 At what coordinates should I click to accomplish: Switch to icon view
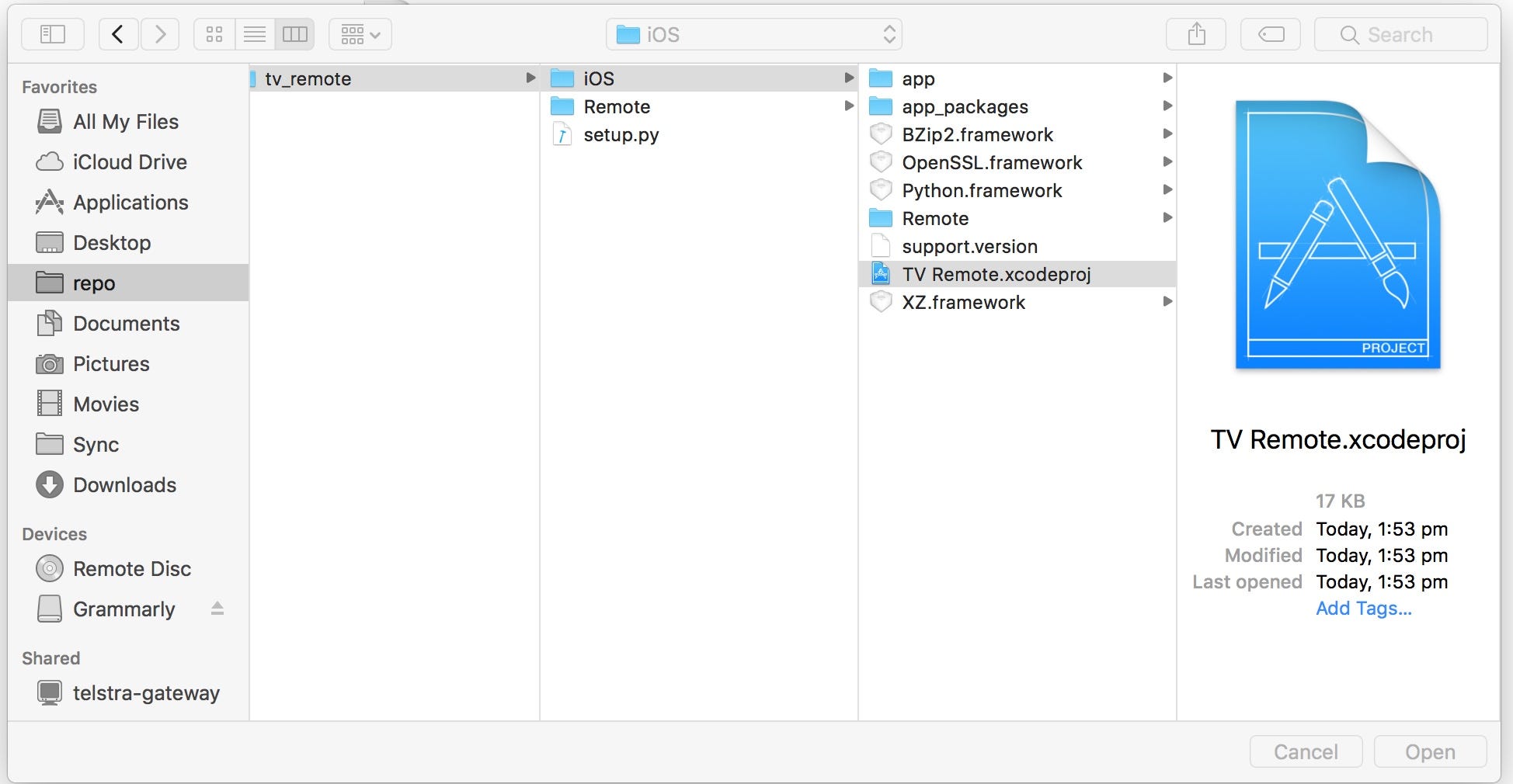click(x=214, y=34)
